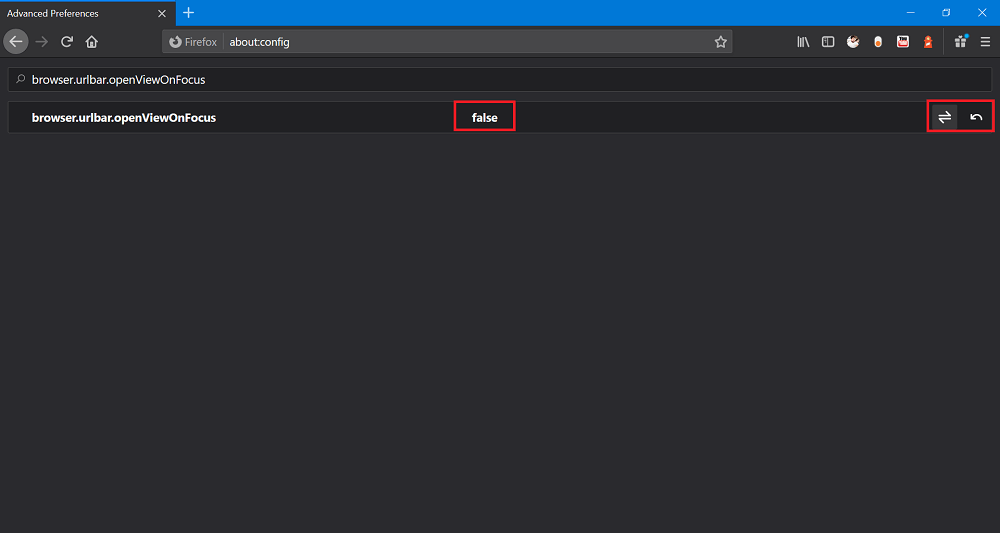
Task: Reset browser.urlbar.openViewOnFocus to its default
Action: 976,117
